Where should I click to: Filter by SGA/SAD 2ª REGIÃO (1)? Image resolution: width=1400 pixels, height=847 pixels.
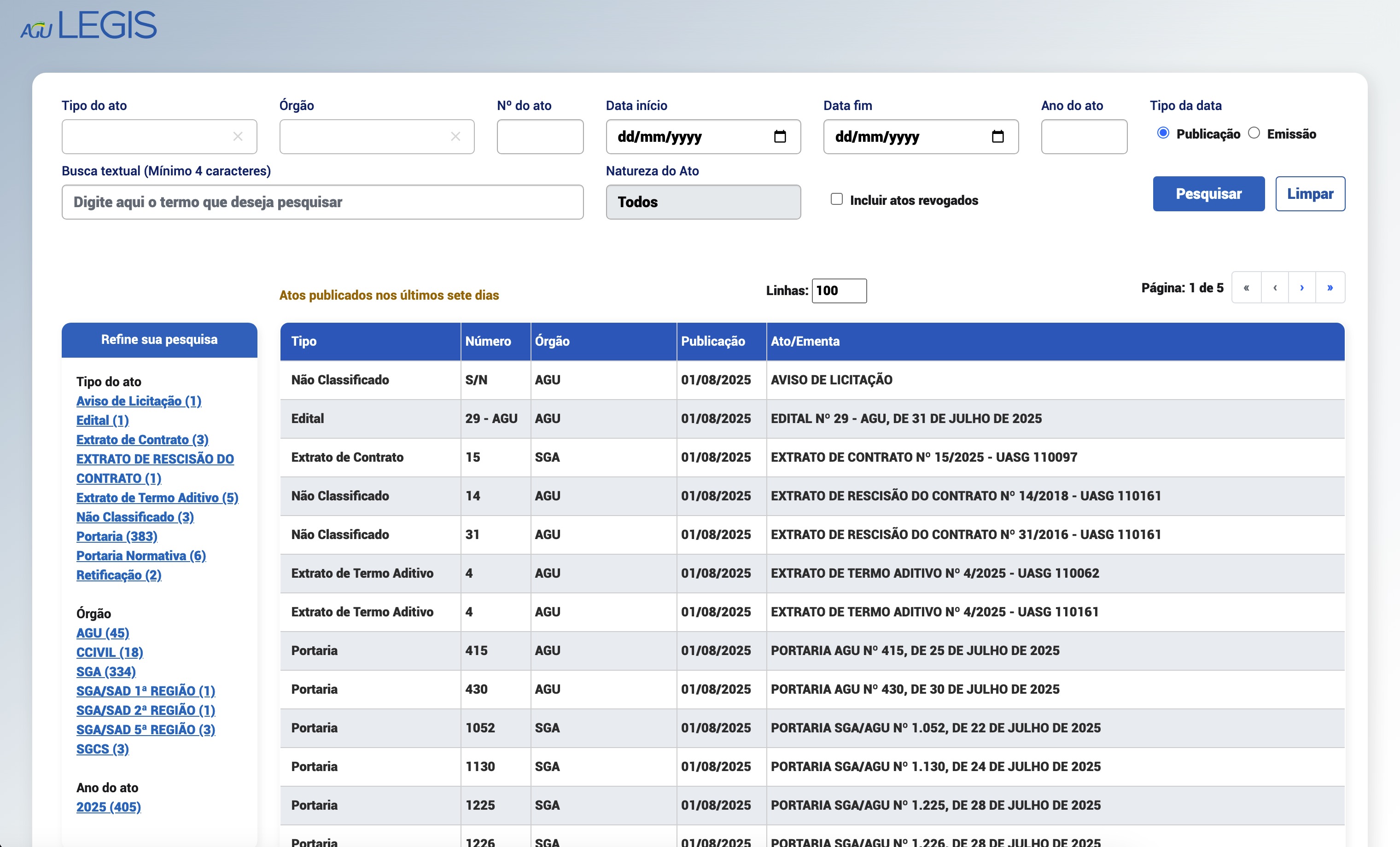(x=146, y=710)
